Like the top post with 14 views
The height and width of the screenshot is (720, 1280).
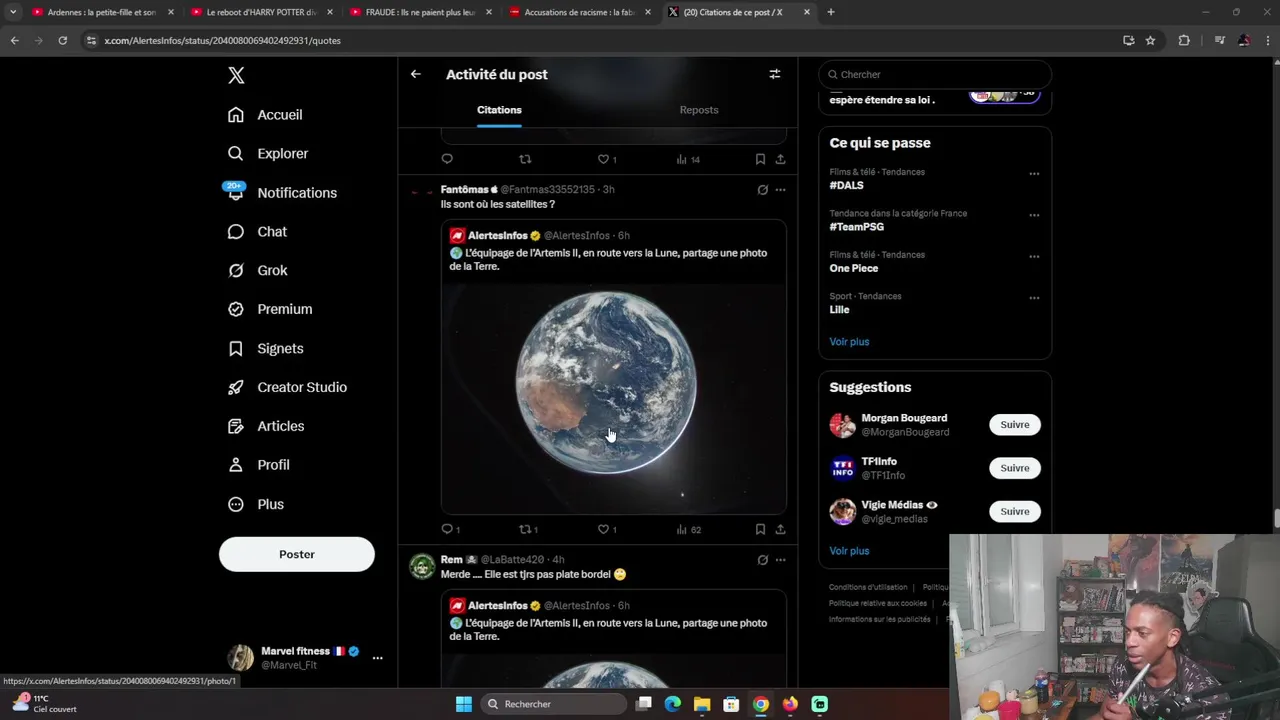tap(606, 159)
